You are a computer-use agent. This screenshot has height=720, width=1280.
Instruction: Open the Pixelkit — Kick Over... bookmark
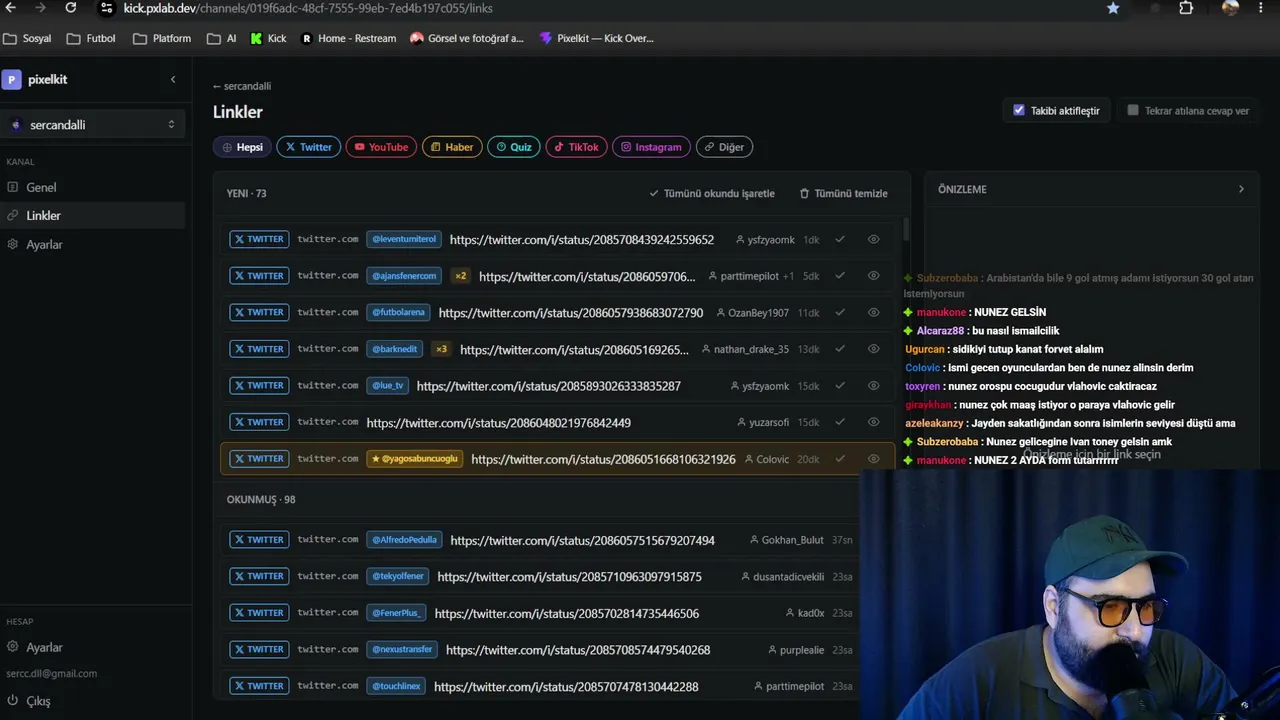click(x=596, y=38)
